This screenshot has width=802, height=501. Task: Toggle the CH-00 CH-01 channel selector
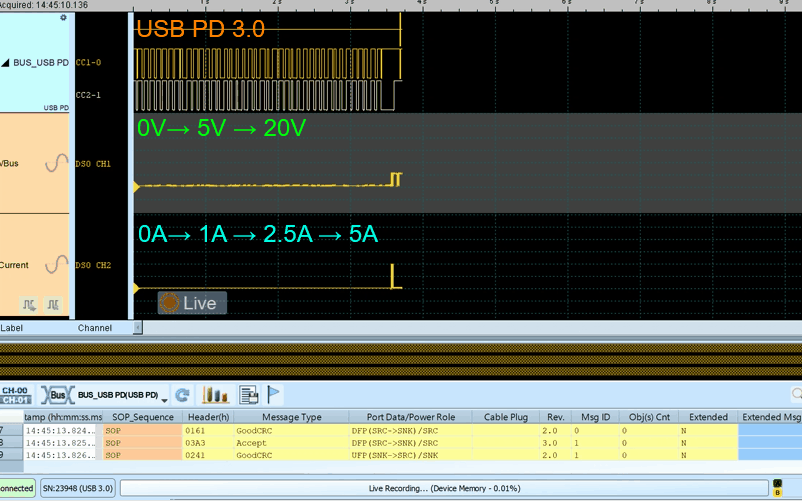coord(14,395)
